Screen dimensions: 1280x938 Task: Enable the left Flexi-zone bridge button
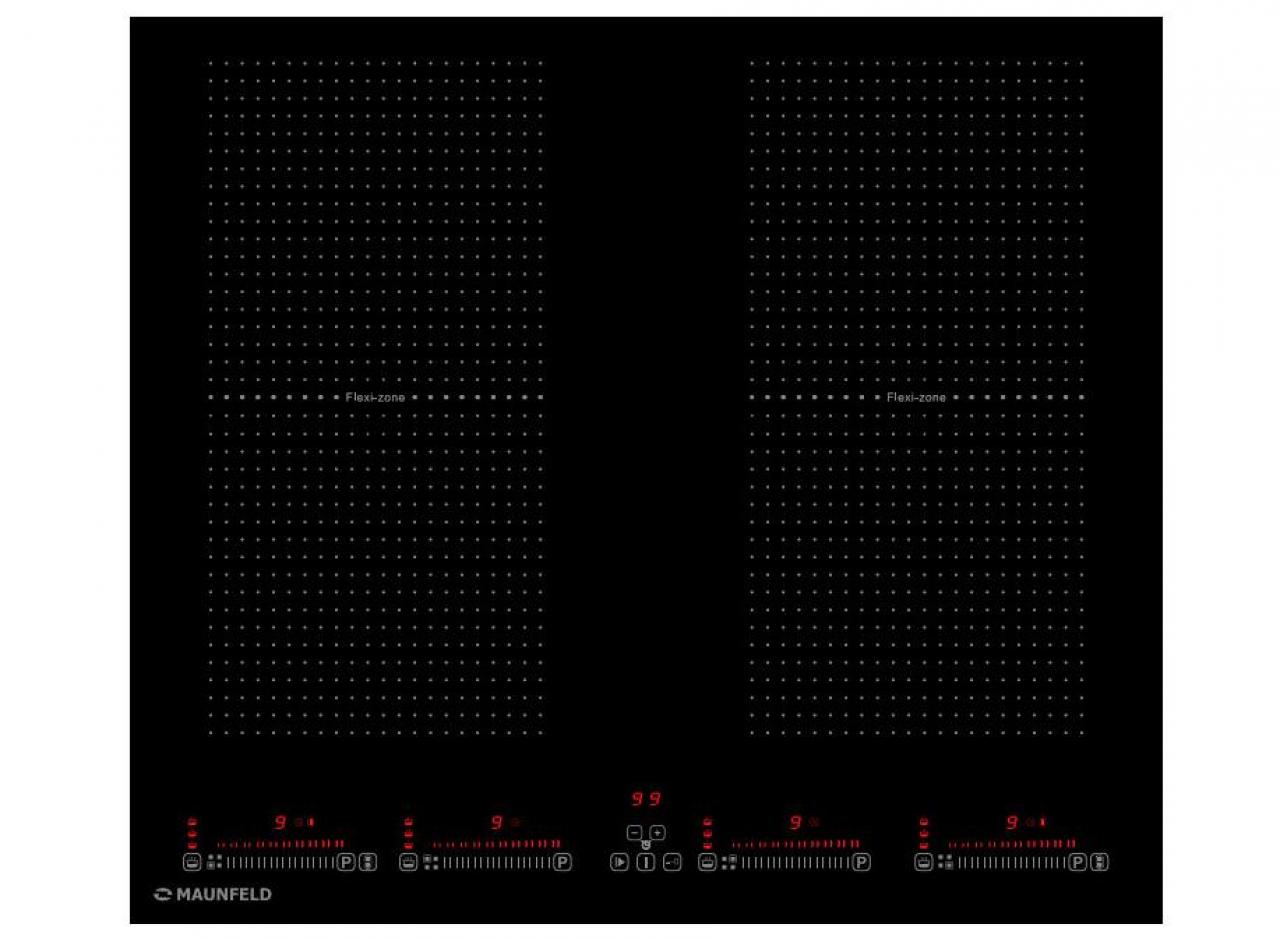pos(368,862)
